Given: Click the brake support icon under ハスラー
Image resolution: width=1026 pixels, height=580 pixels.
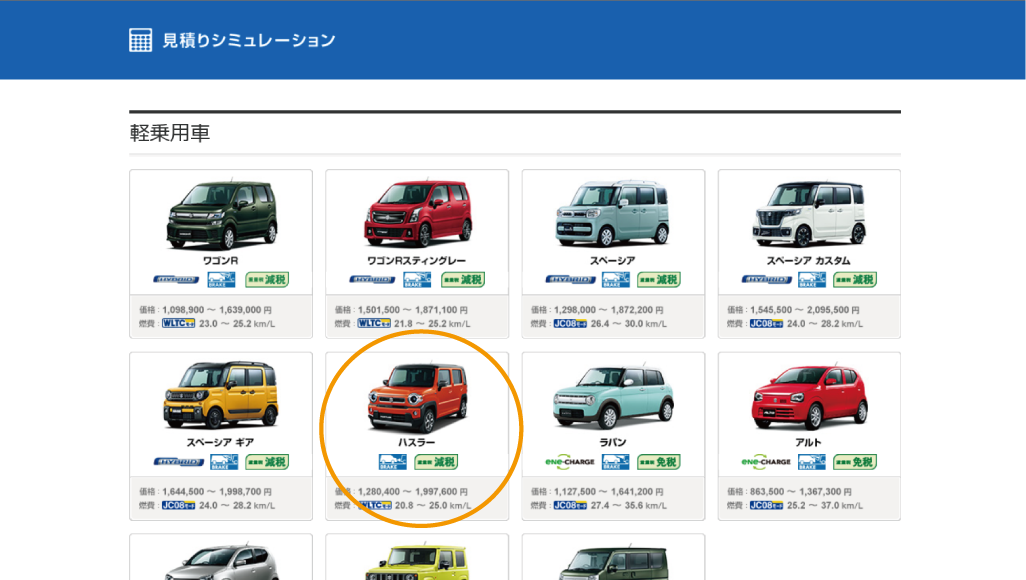Looking at the screenshot, I should (x=393, y=462).
